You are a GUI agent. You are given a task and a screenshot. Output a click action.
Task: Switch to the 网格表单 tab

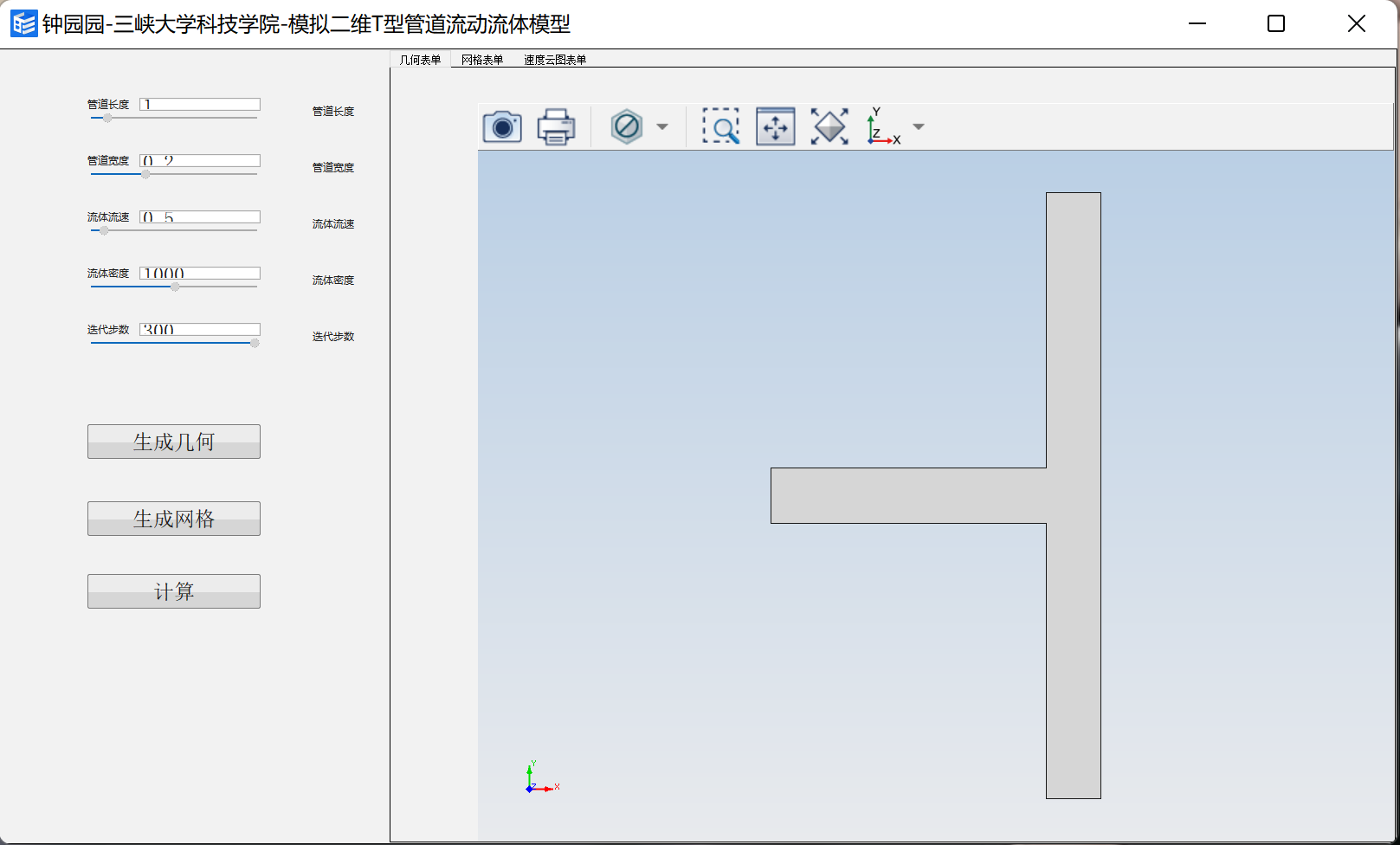coord(482,60)
